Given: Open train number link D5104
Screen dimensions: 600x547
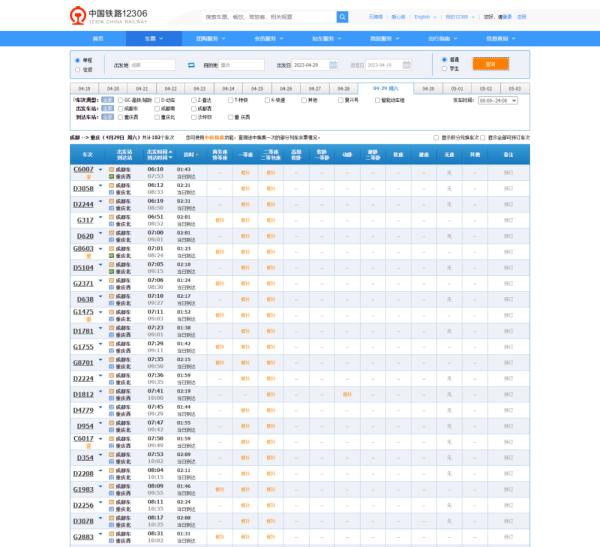Looking at the screenshot, I should coord(84,267).
